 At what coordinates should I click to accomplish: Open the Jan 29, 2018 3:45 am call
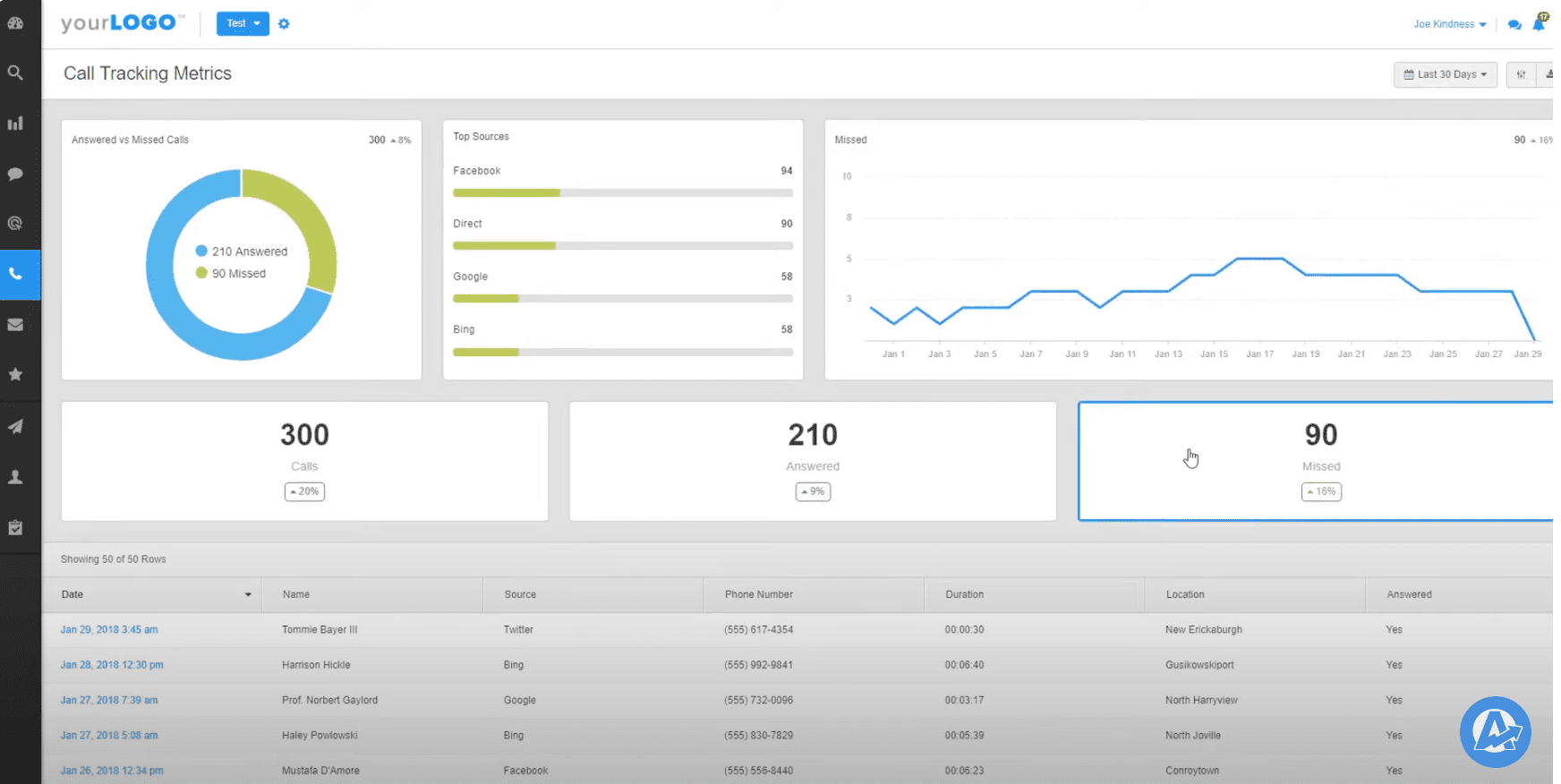point(109,630)
